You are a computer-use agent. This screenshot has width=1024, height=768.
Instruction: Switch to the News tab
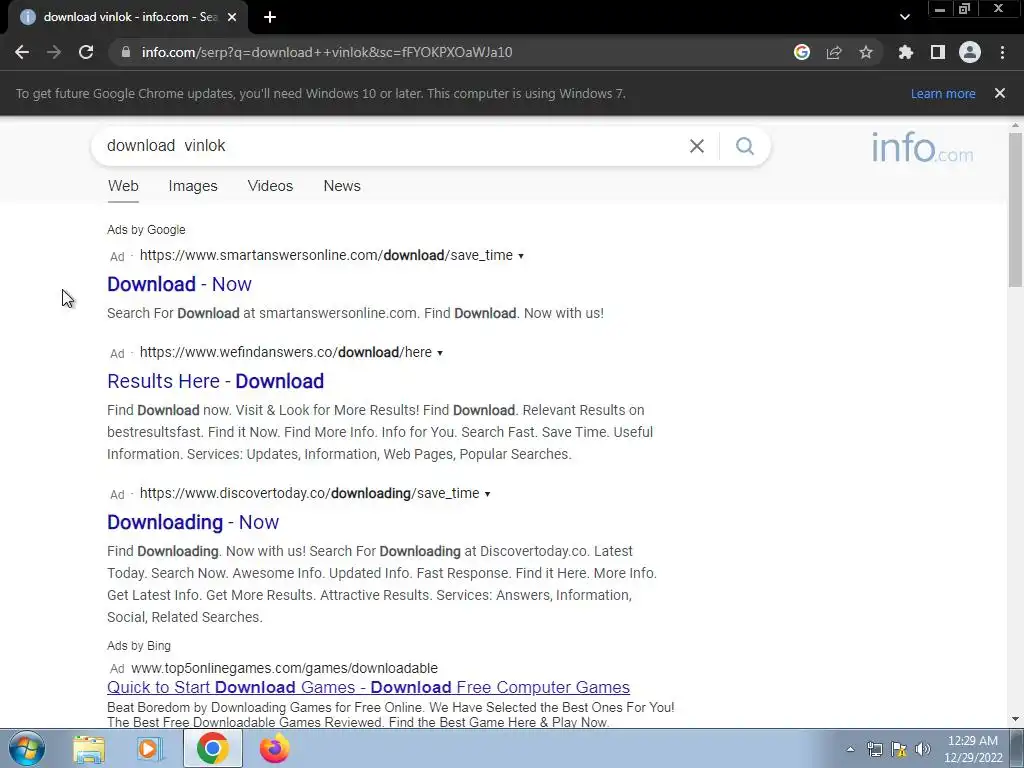tap(342, 185)
